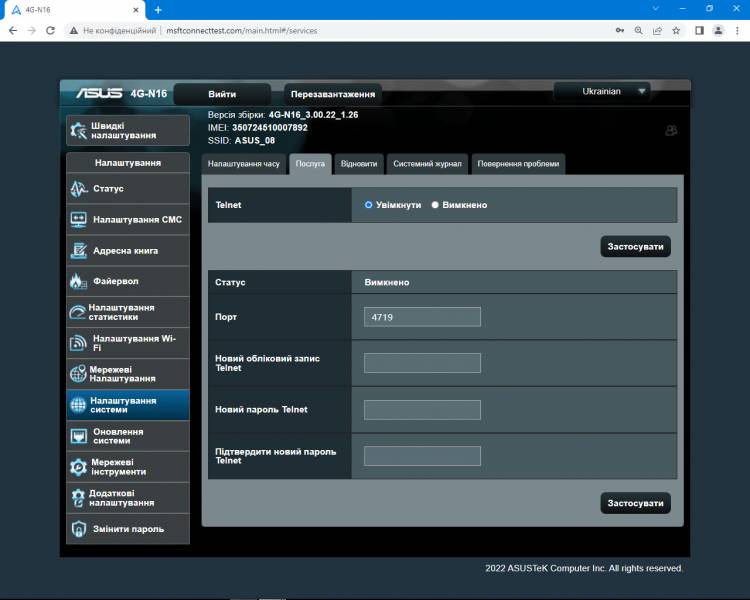Open the saved passwords key icon
The image size is (750, 600).
click(x=620, y=31)
